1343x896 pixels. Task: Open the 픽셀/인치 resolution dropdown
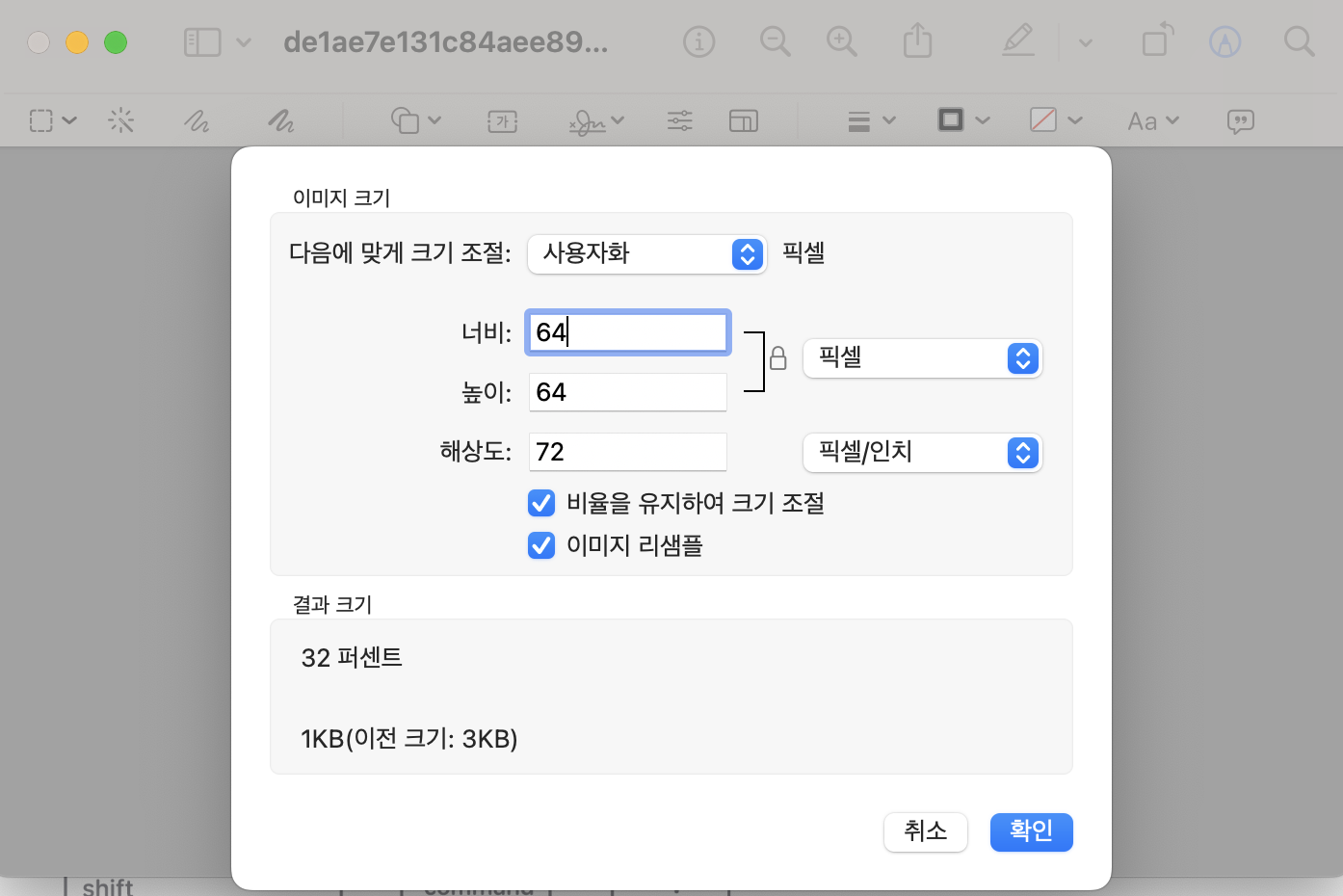(x=922, y=453)
